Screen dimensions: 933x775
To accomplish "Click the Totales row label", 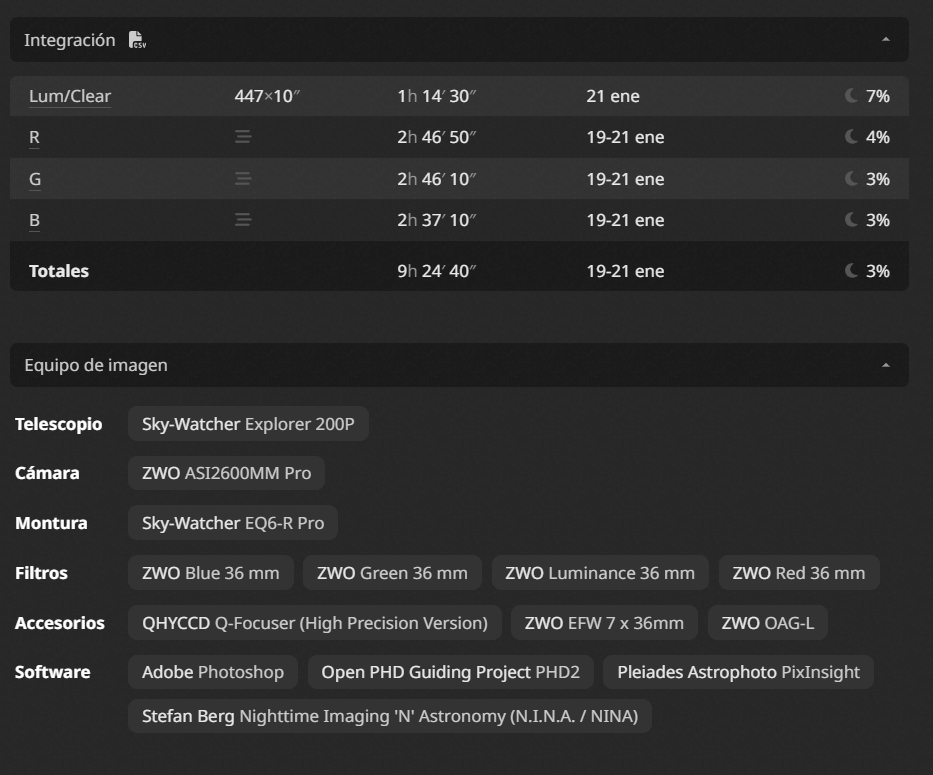I will coord(59,271).
